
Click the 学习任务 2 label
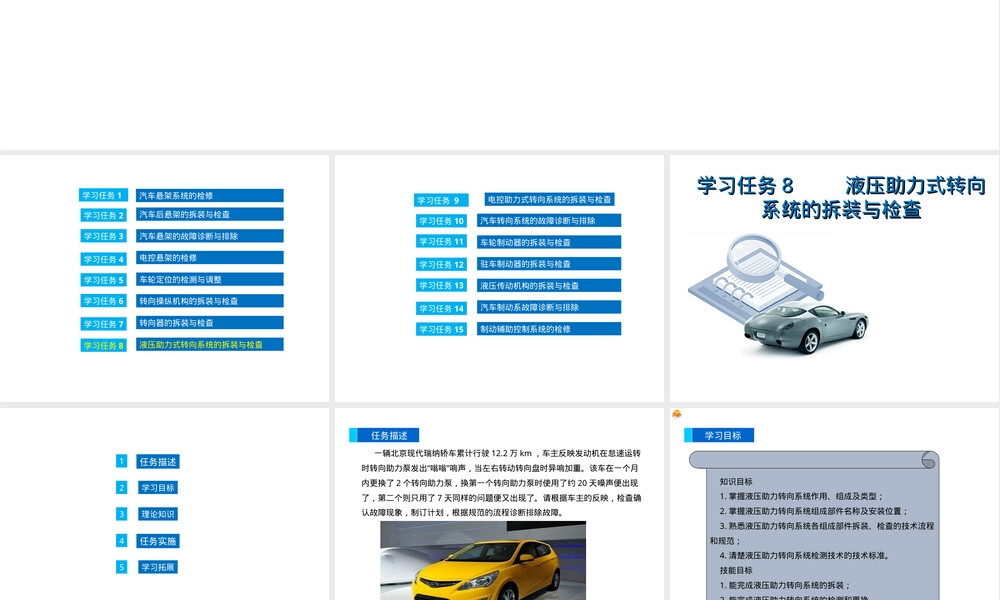(103, 215)
